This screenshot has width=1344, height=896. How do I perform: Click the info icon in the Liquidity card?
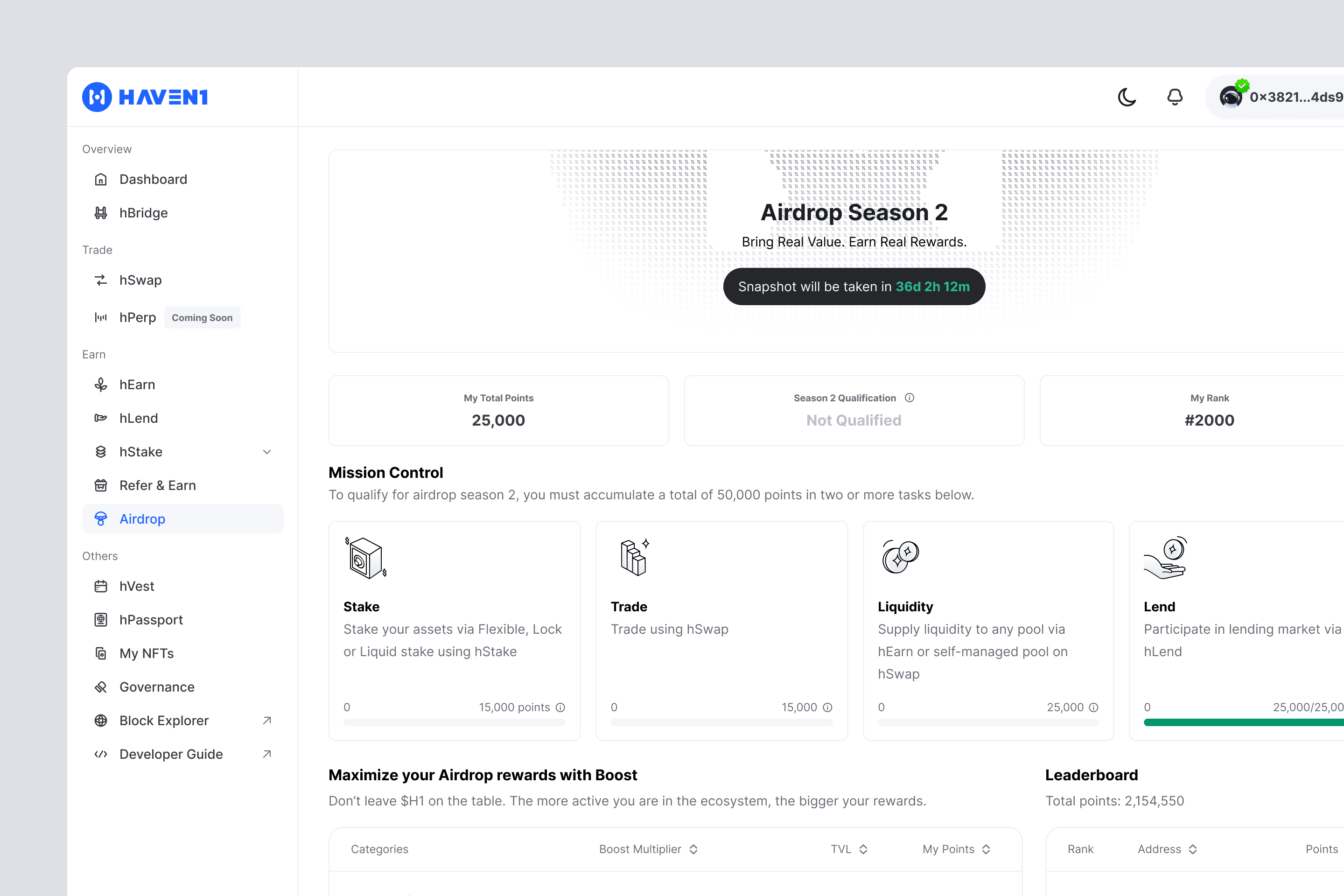click(1094, 707)
